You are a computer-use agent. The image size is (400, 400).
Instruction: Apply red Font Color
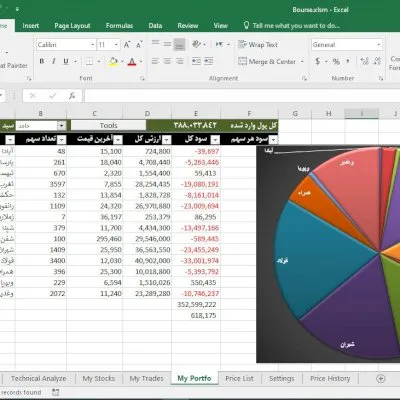132,61
